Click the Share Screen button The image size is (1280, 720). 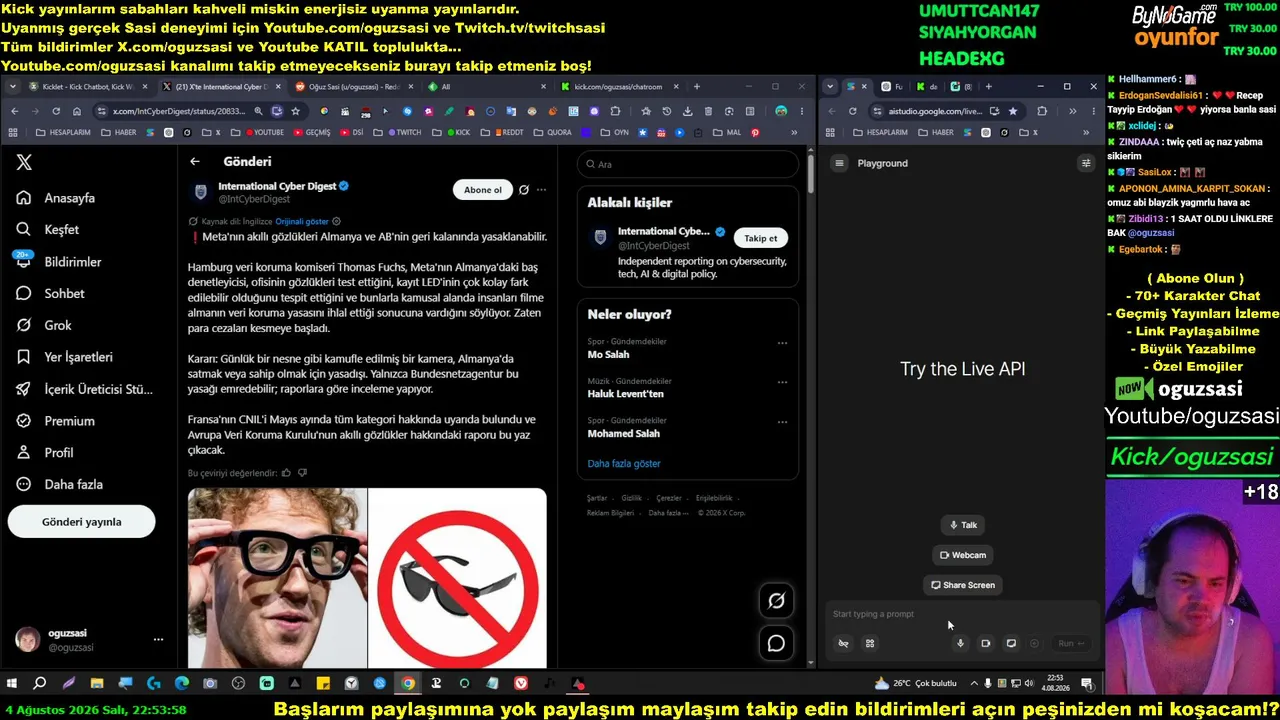(963, 585)
